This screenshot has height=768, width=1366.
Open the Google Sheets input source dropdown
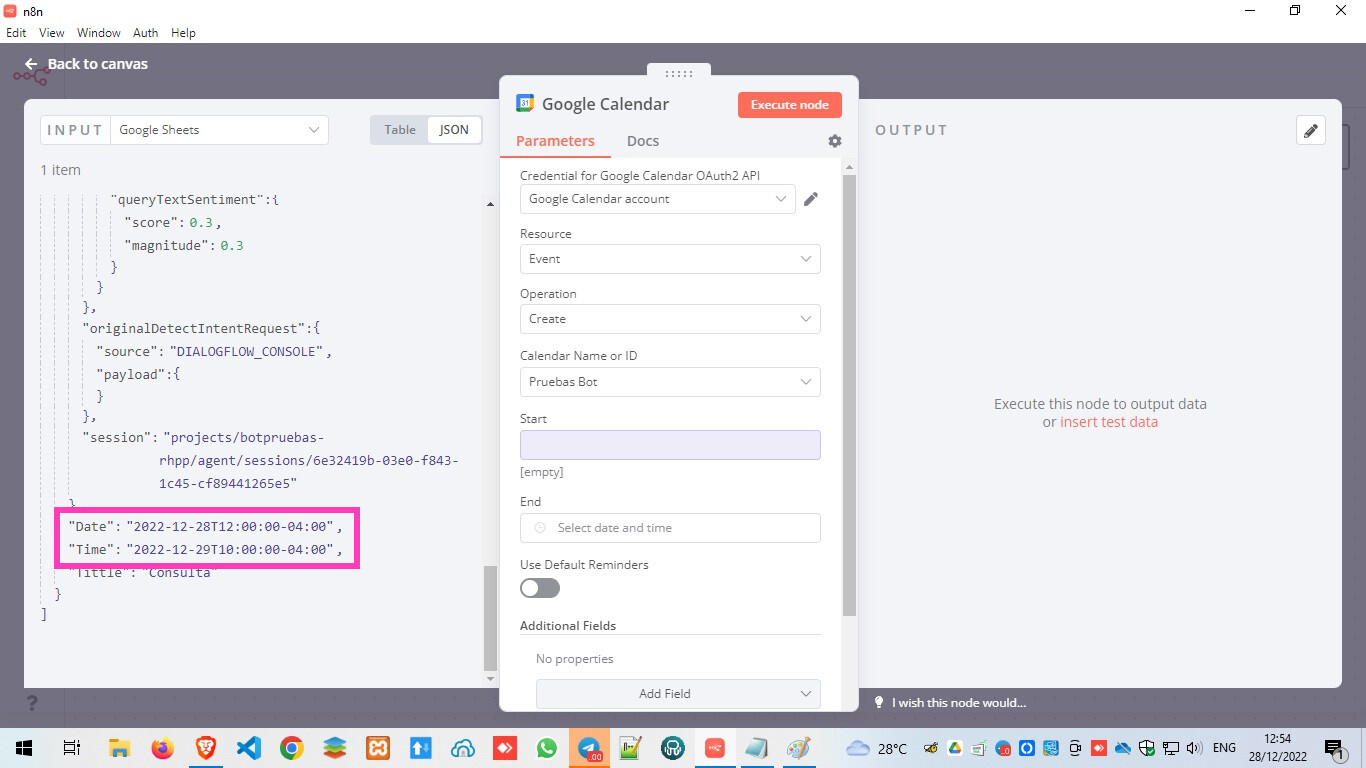[219, 130]
